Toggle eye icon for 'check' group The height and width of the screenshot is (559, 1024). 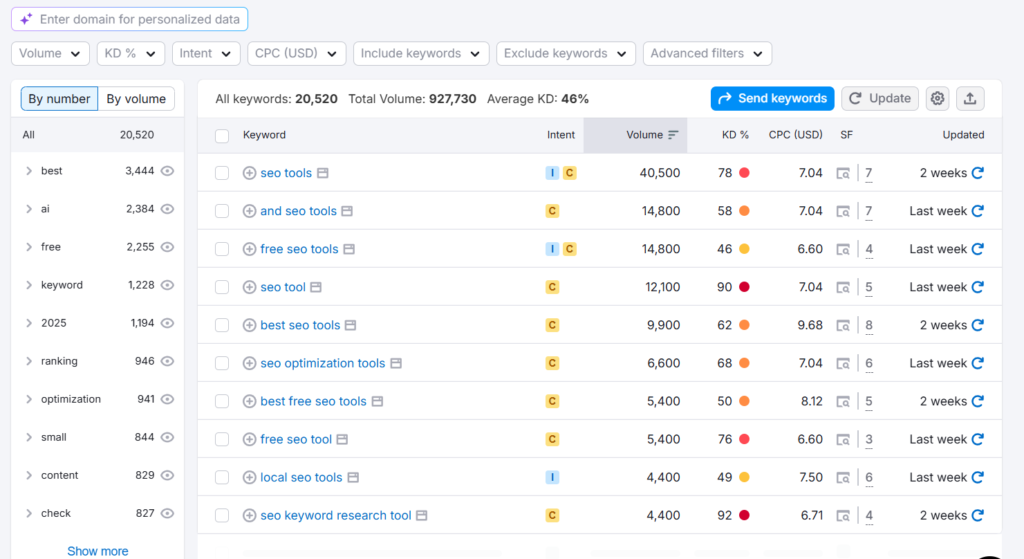click(x=168, y=513)
